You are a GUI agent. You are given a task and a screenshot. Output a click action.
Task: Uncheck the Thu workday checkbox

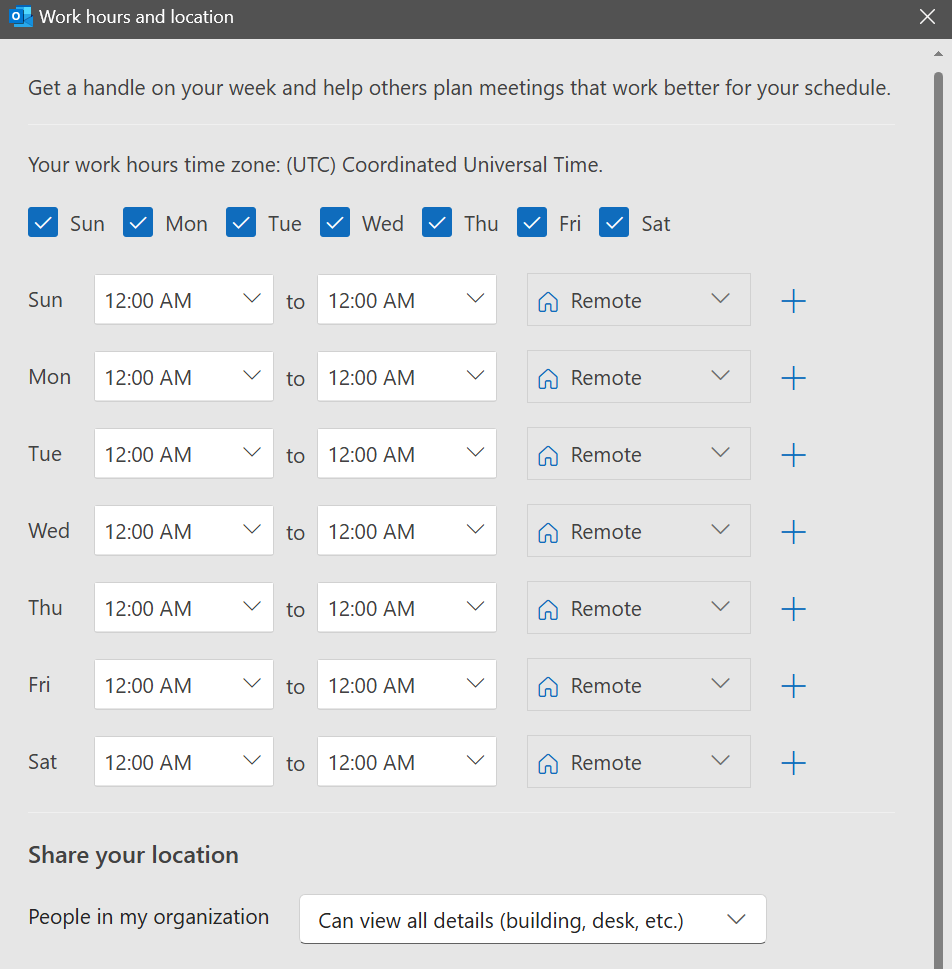pyautogui.click(x=437, y=222)
